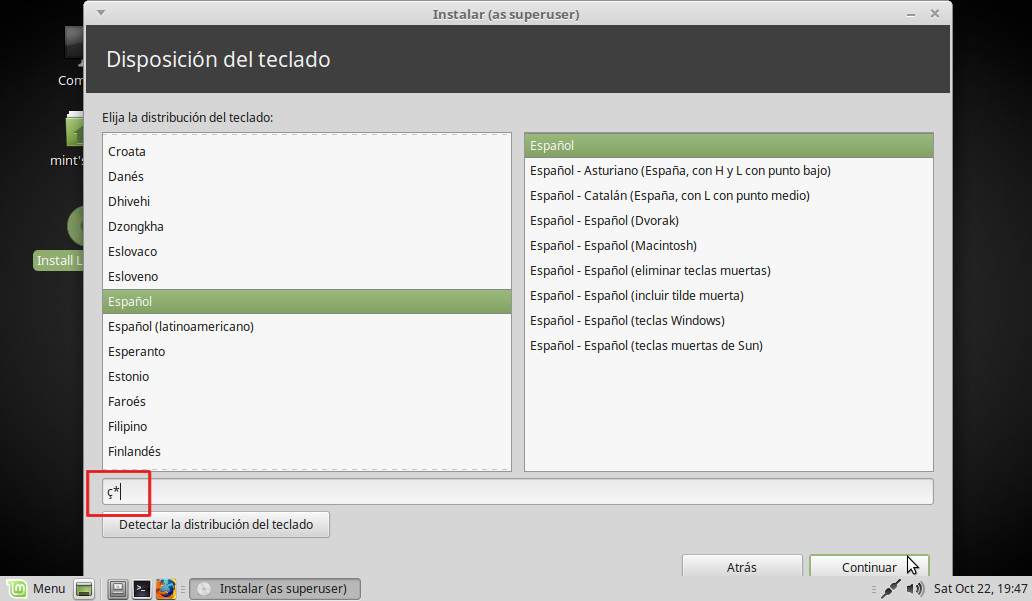This screenshot has height=601, width=1032.
Task: Choose Español - Español (Dvorak) variant
Action: (x=604, y=220)
